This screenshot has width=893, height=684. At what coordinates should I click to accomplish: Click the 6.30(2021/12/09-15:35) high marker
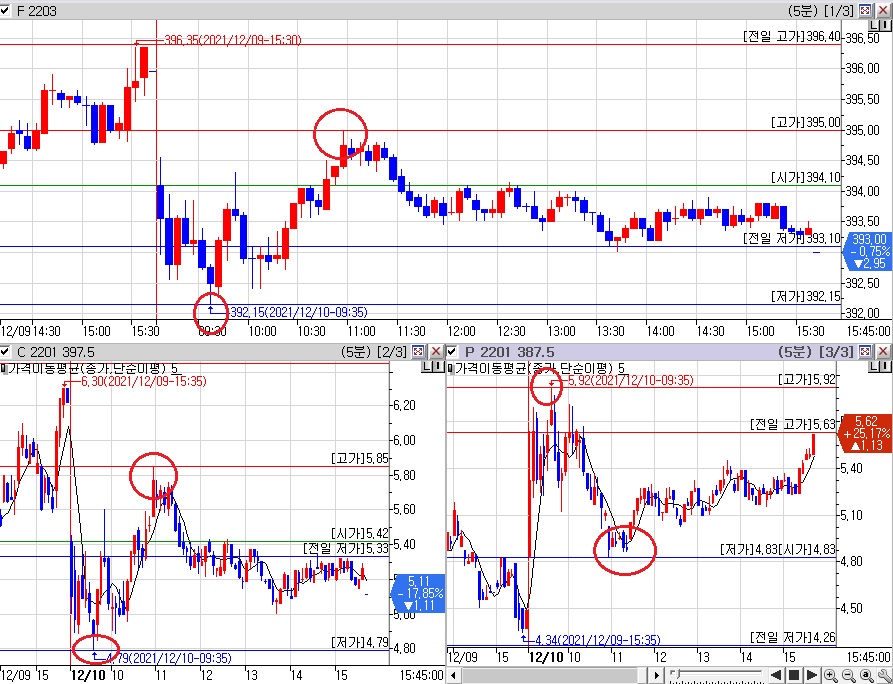pos(144,381)
